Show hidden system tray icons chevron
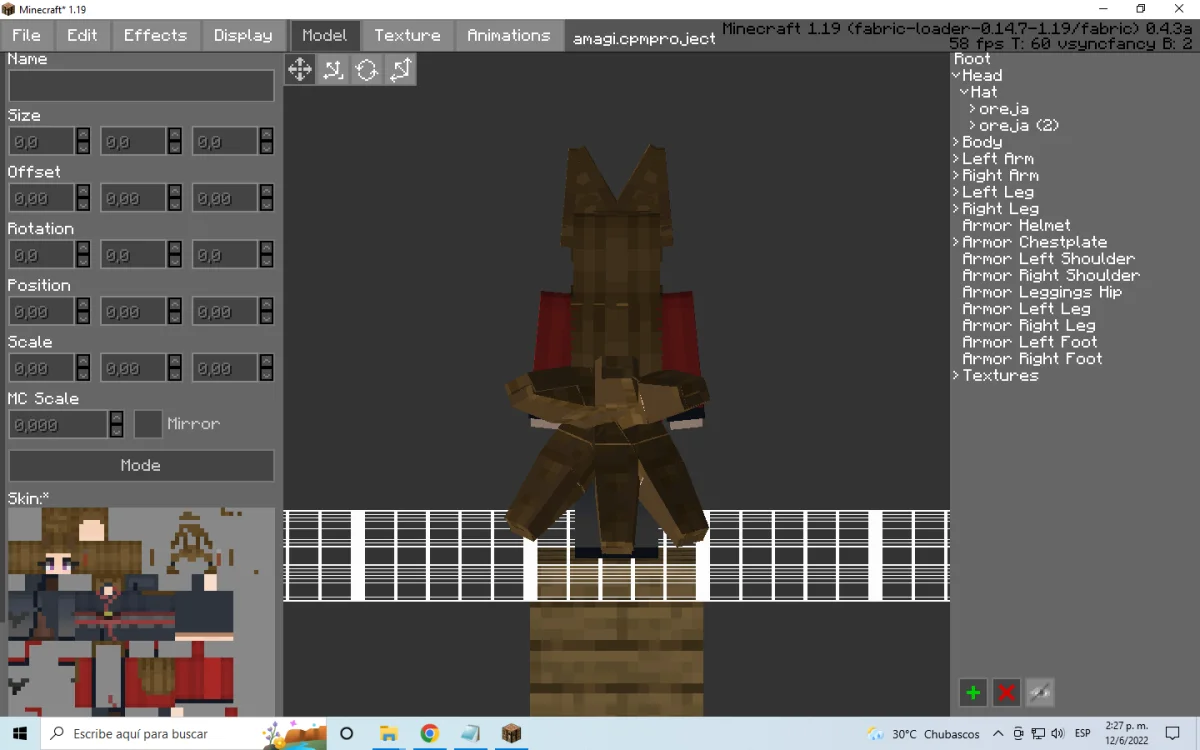Image resolution: width=1200 pixels, height=750 pixels. point(998,734)
